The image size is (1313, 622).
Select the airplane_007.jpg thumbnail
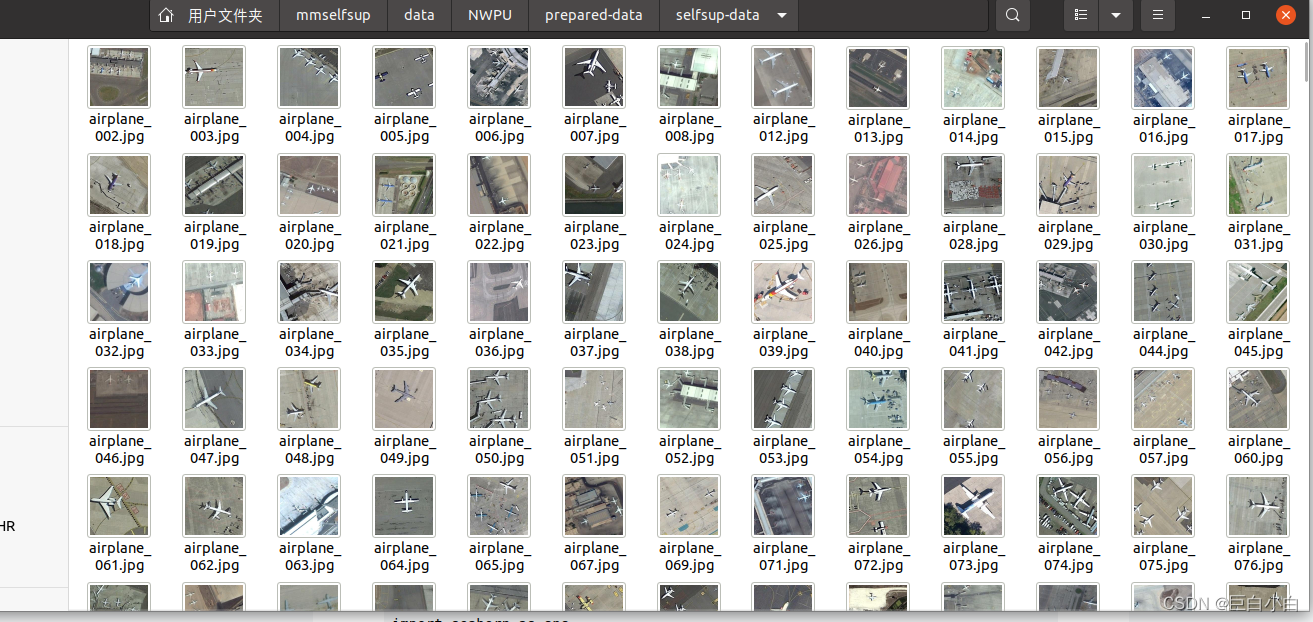click(x=594, y=77)
